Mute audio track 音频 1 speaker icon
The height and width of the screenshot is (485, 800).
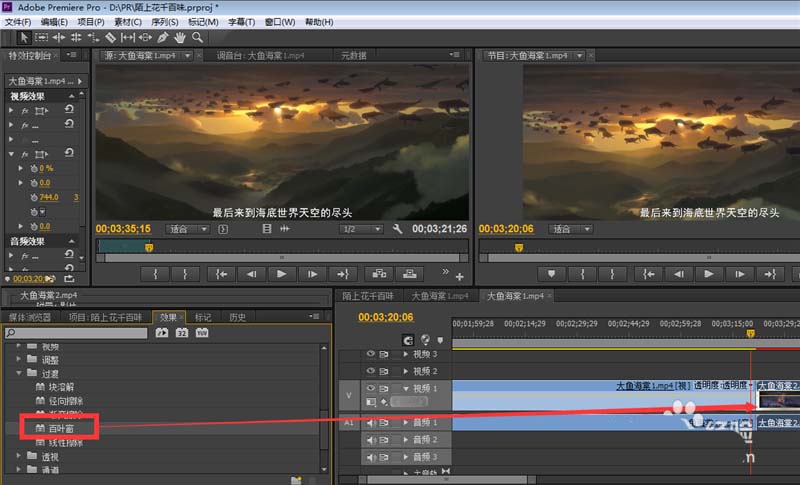click(x=371, y=423)
